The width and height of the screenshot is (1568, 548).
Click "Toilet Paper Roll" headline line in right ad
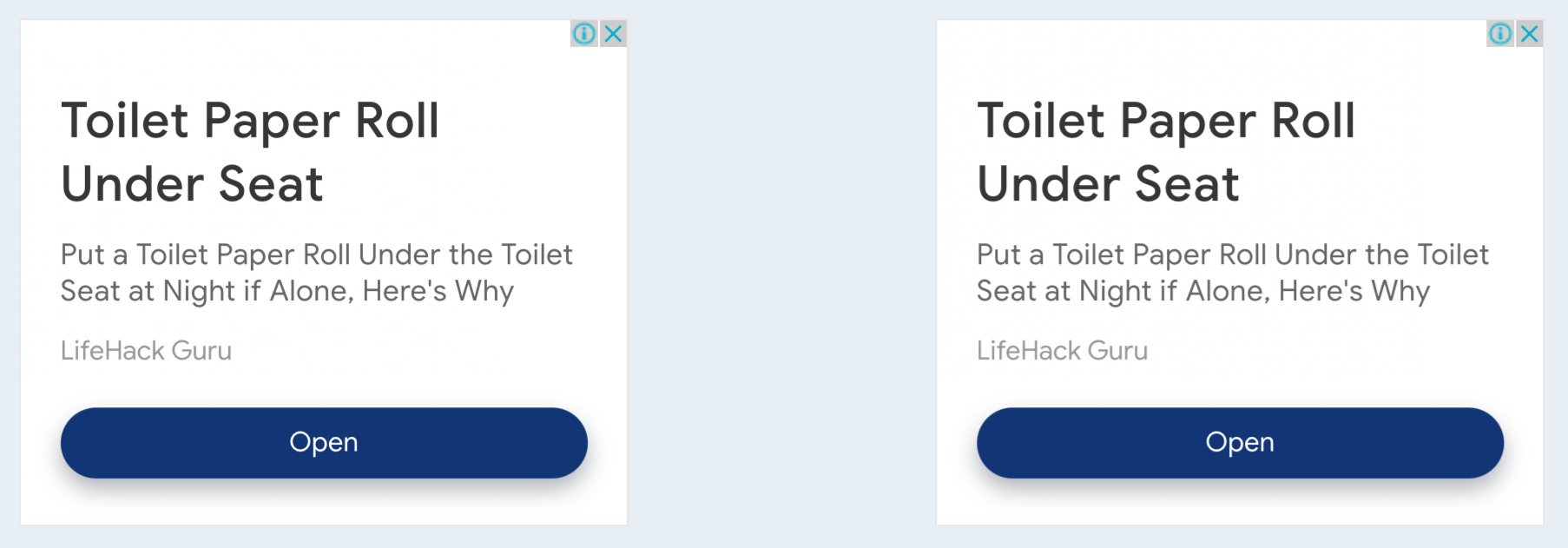point(1166,121)
